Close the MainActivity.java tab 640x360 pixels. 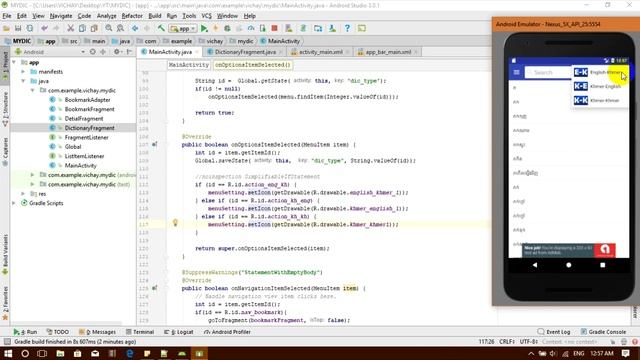point(197,52)
